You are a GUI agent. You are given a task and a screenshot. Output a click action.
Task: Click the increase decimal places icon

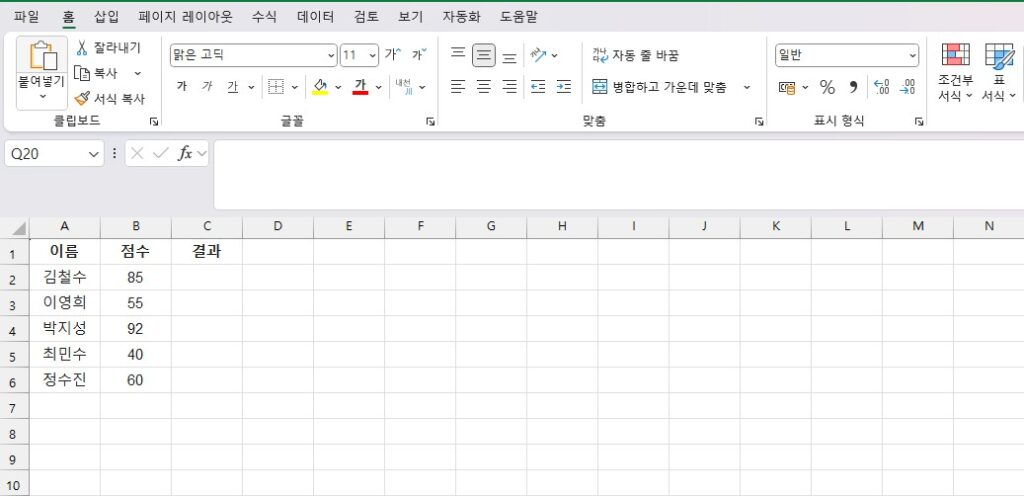coord(881,87)
